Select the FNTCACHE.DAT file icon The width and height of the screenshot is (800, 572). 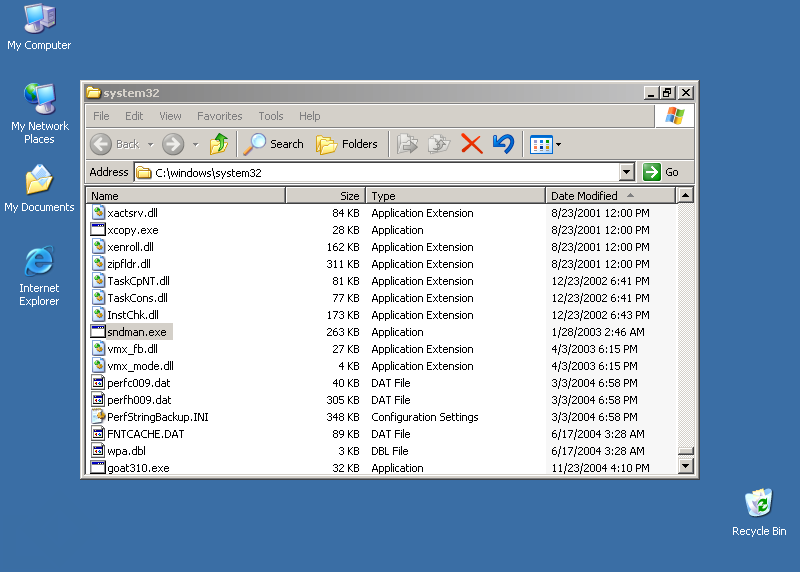(98, 433)
